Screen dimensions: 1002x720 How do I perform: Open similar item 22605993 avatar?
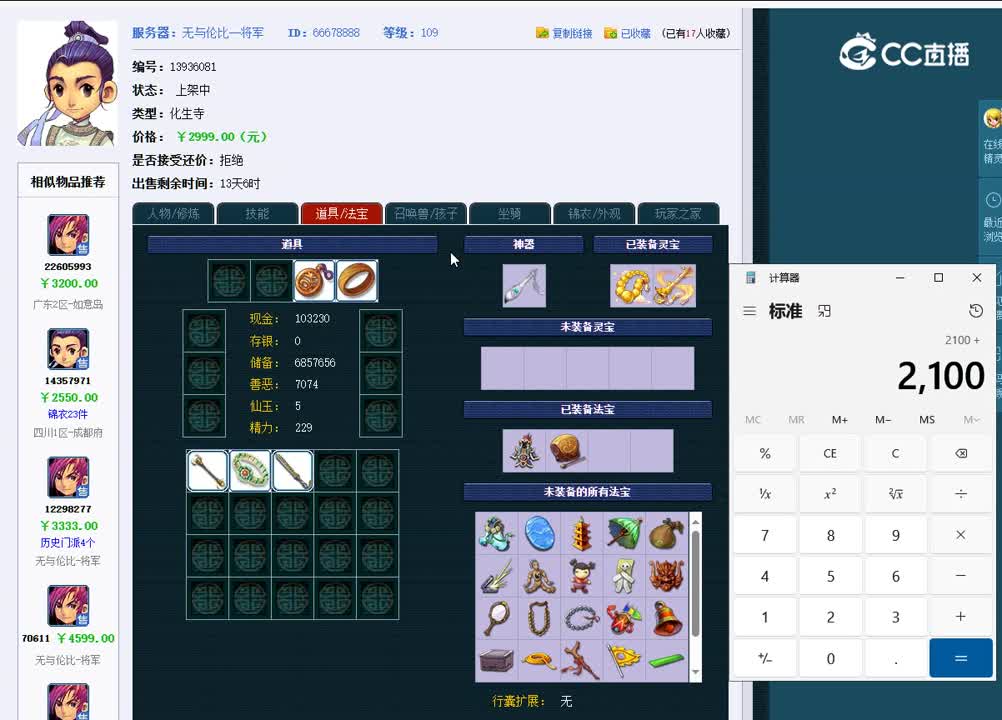coord(68,234)
